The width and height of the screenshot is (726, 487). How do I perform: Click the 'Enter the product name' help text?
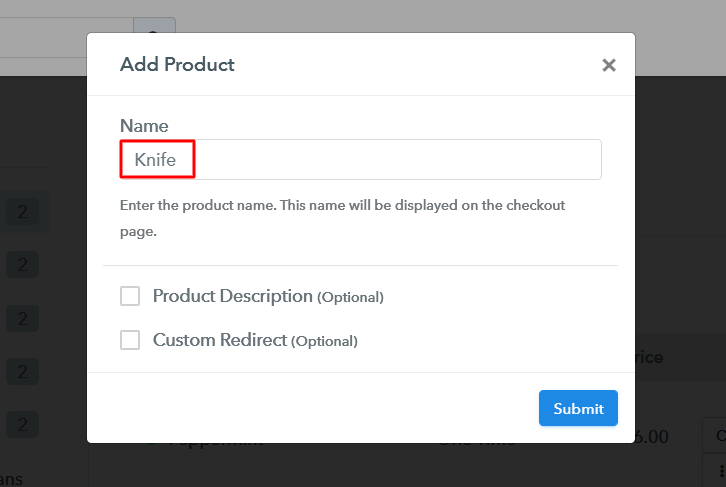coord(343,218)
